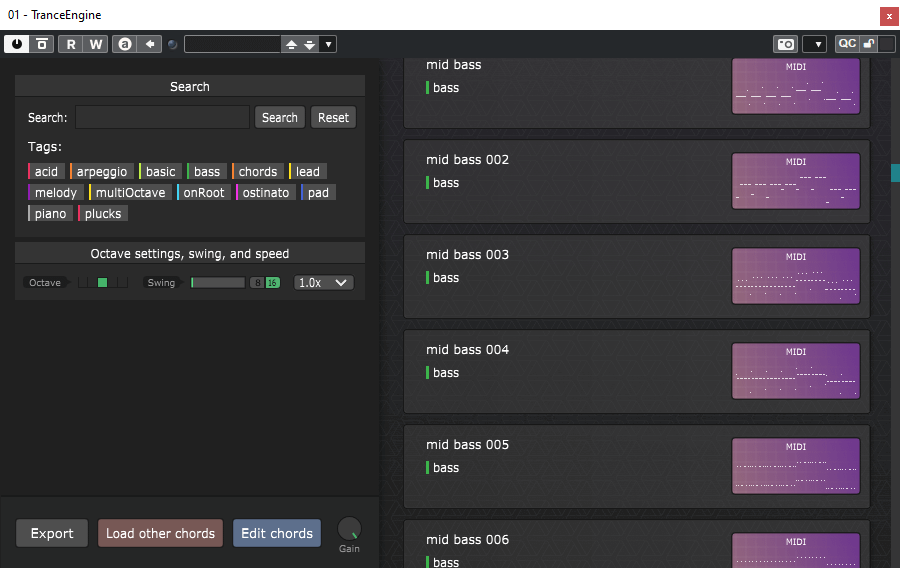Click Load other chords button
The height and width of the screenshot is (568, 900).
point(160,533)
